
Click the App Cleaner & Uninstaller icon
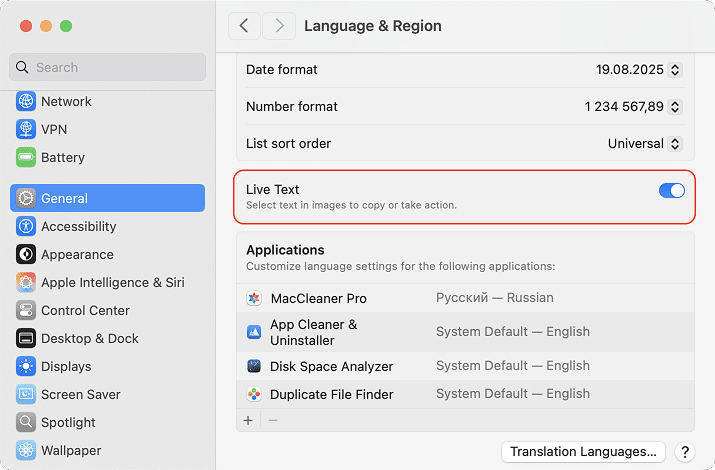254,332
